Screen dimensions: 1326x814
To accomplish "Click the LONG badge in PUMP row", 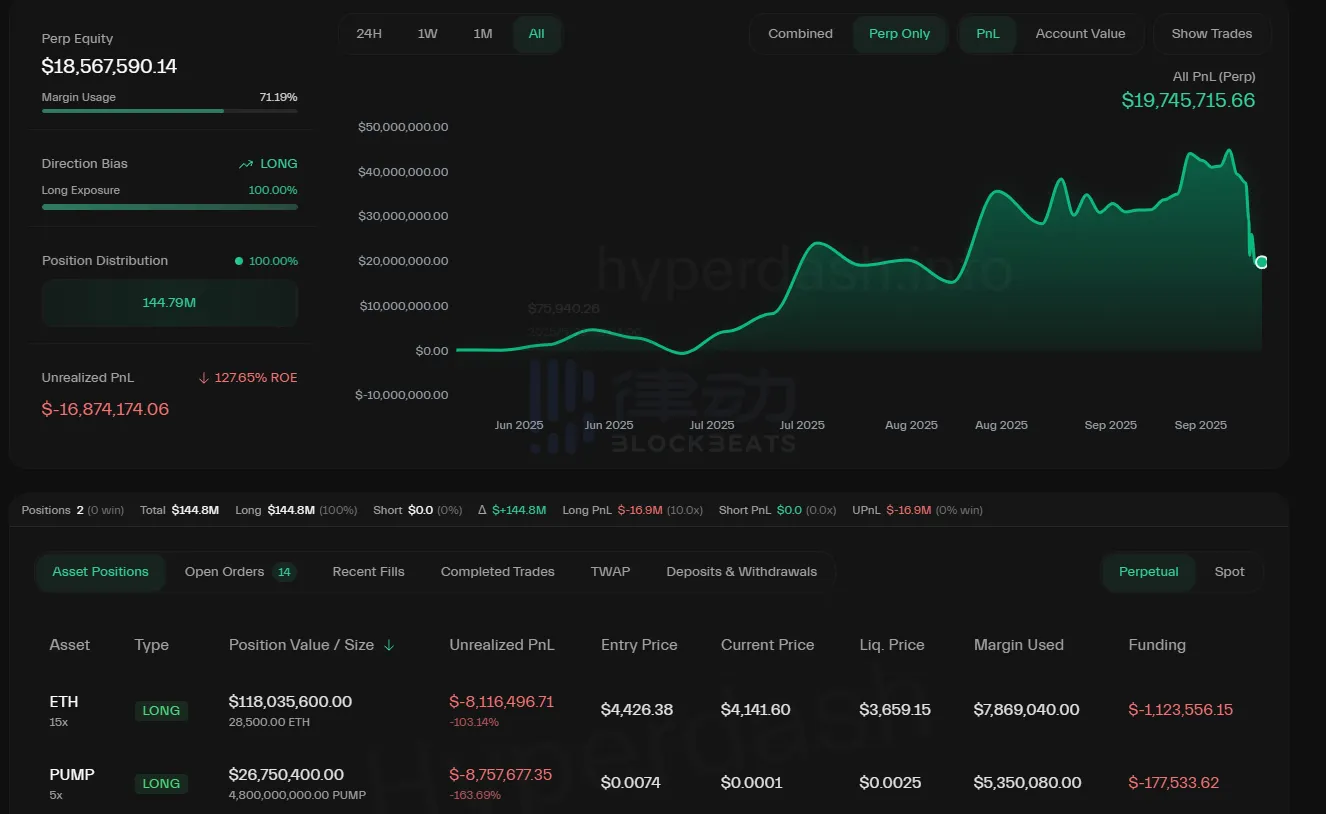I will point(161,784).
